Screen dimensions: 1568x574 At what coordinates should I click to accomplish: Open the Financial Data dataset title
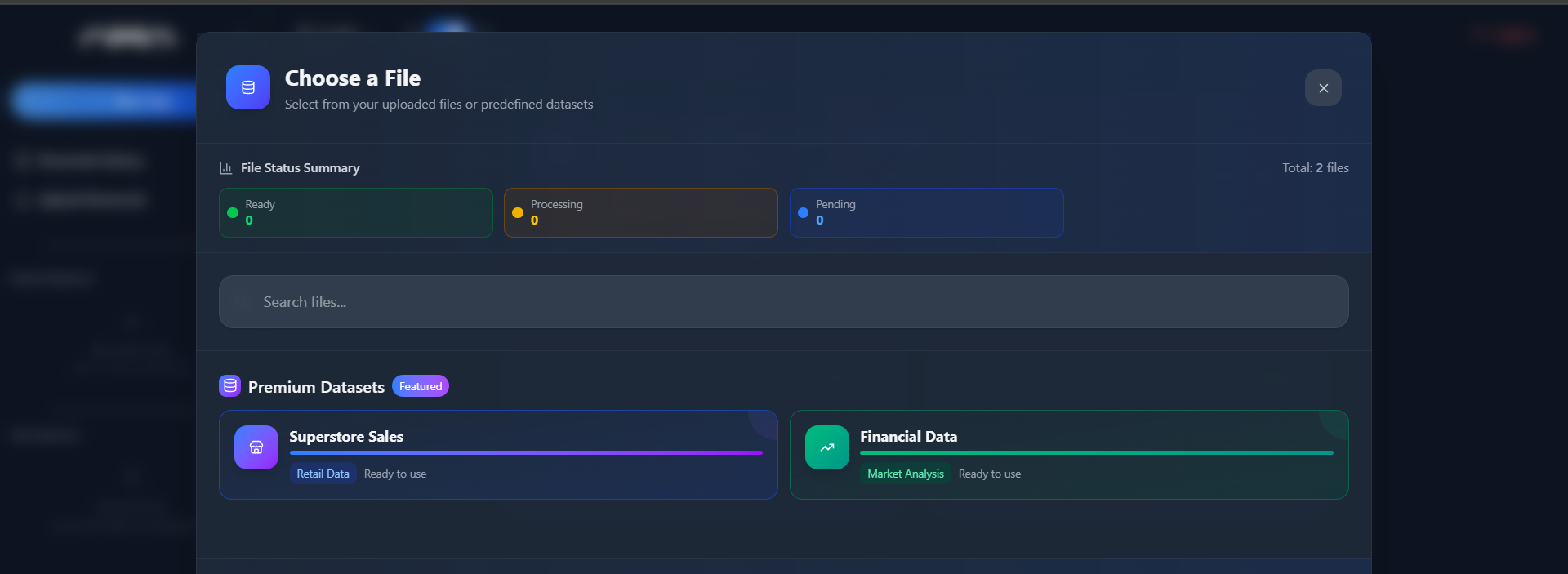pyautogui.click(x=908, y=437)
